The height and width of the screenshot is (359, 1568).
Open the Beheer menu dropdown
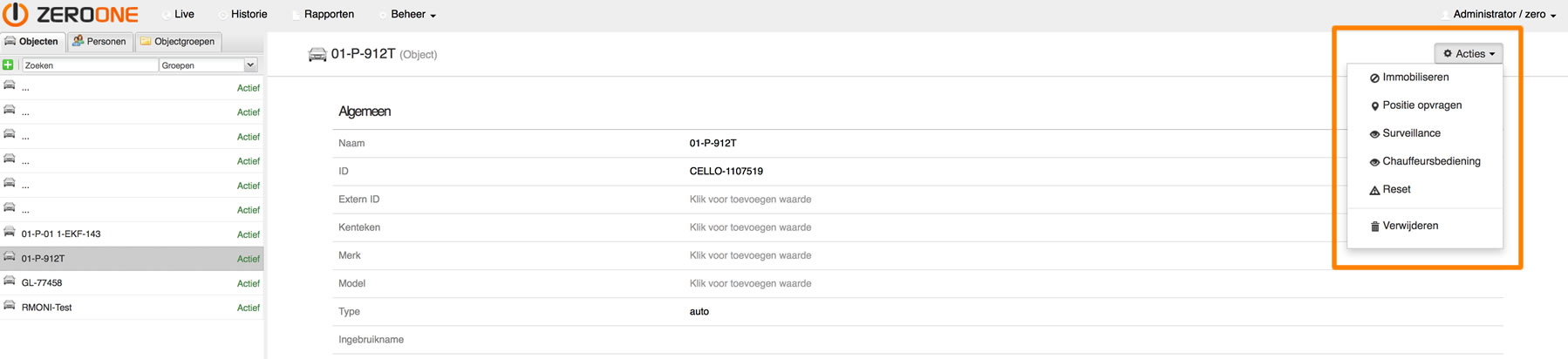click(412, 14)
